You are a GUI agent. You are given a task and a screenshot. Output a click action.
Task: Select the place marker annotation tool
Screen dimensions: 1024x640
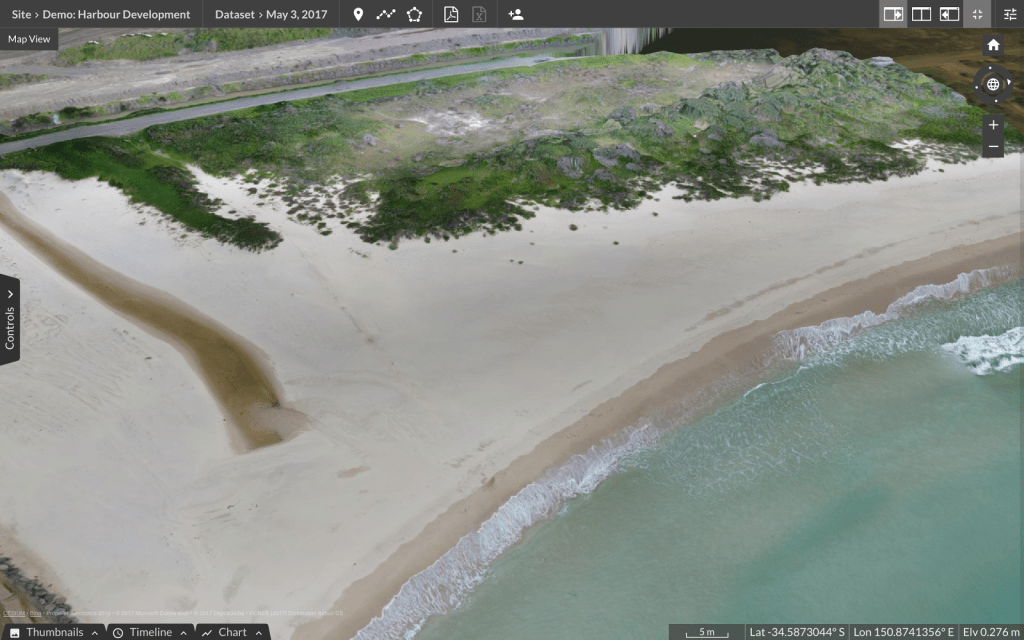[359, 14]
